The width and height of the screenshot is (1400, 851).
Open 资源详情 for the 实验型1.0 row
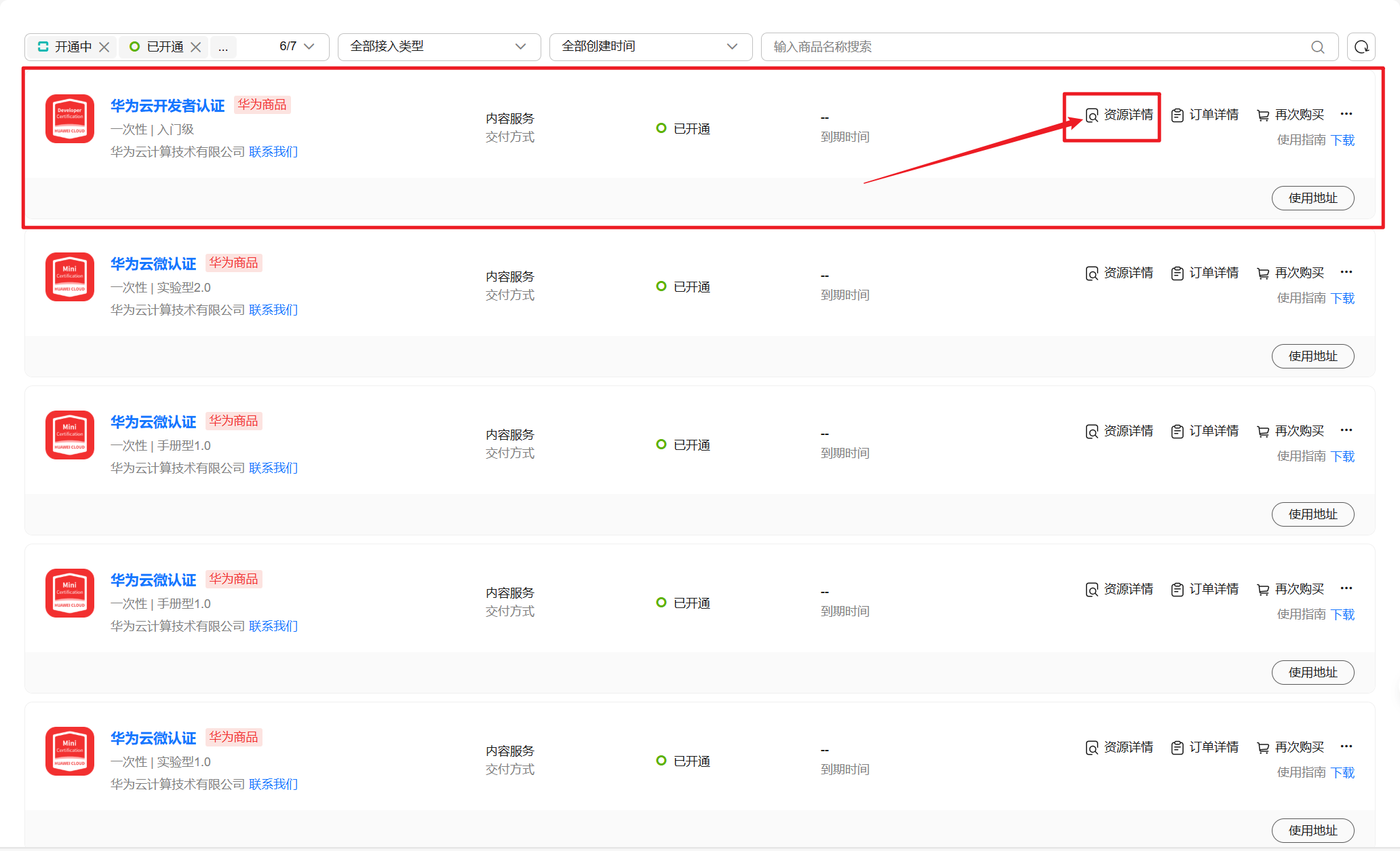(1119, 747)
